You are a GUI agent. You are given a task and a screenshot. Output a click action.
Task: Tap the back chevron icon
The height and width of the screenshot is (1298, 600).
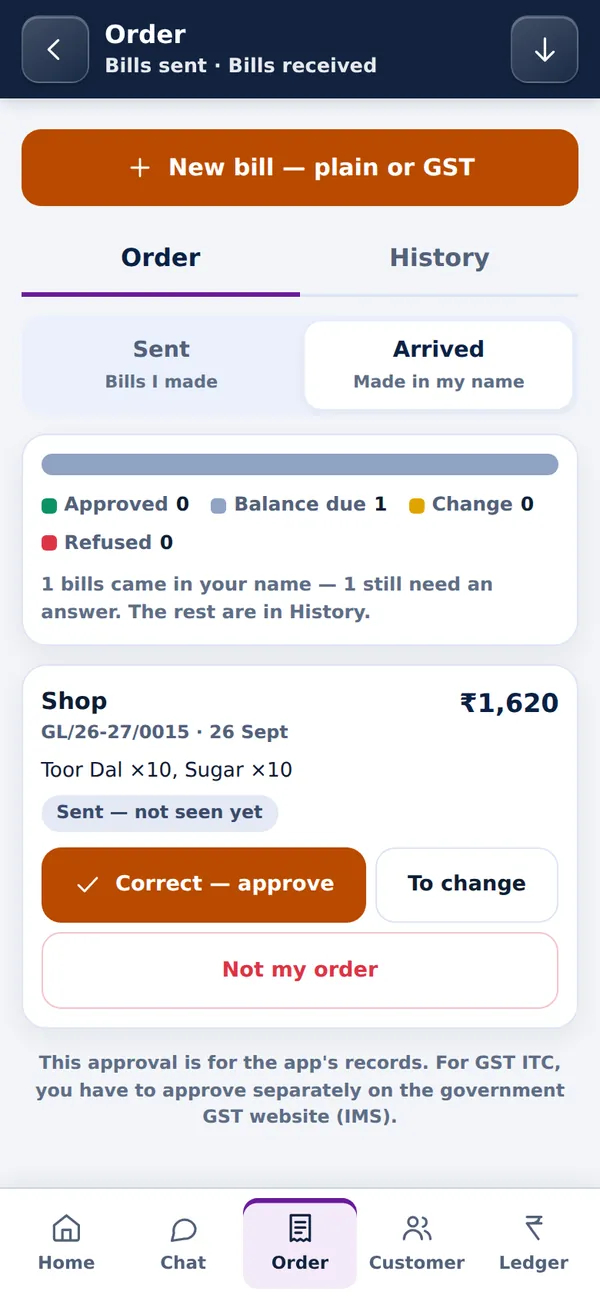[x=55, y=49]
